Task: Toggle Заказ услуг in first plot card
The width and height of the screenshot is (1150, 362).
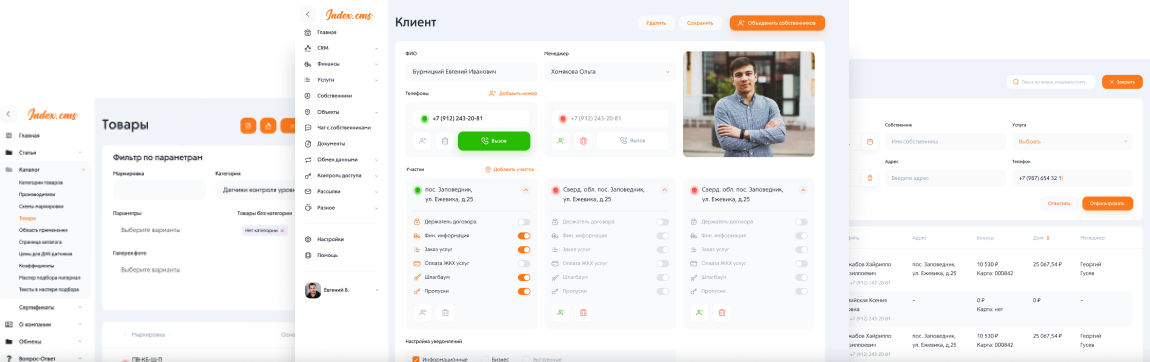Action: [524, 250]
